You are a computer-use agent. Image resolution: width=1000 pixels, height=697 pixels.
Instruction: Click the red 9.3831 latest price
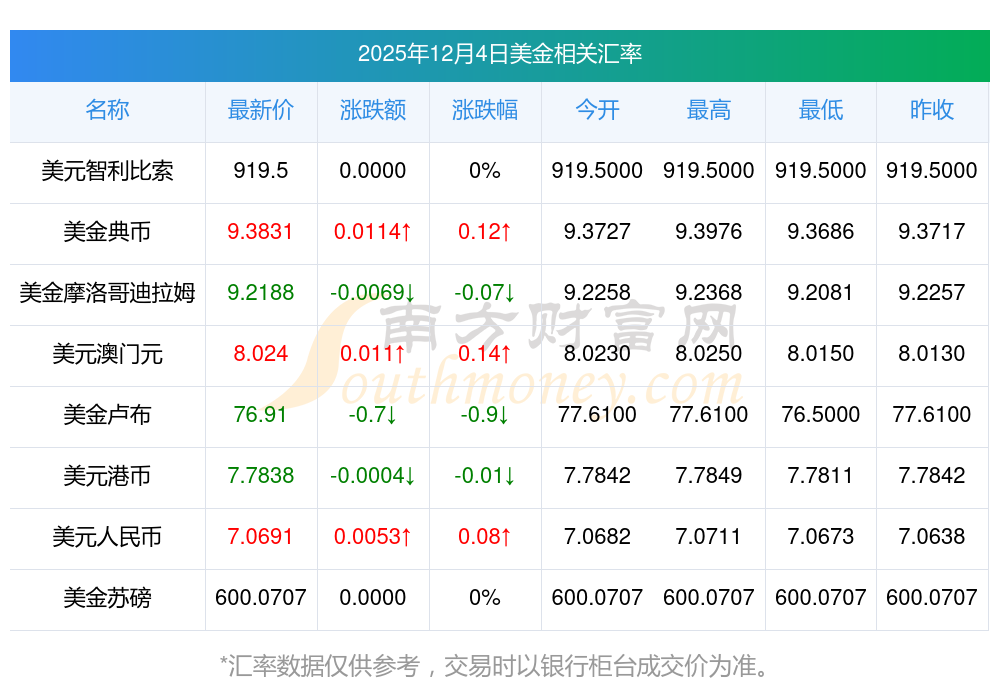click(261, 232)
